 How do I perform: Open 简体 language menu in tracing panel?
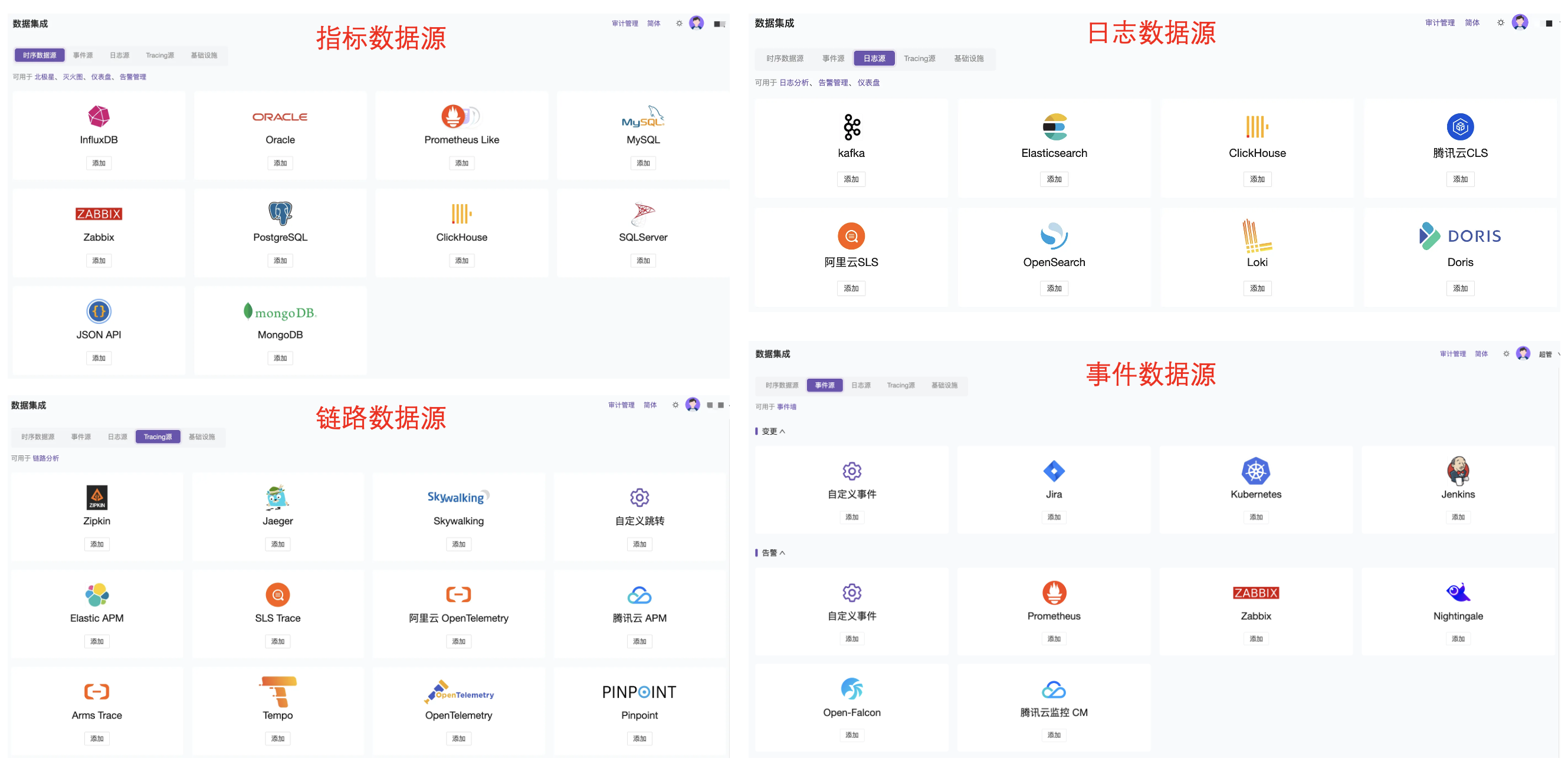pos(650,405)
